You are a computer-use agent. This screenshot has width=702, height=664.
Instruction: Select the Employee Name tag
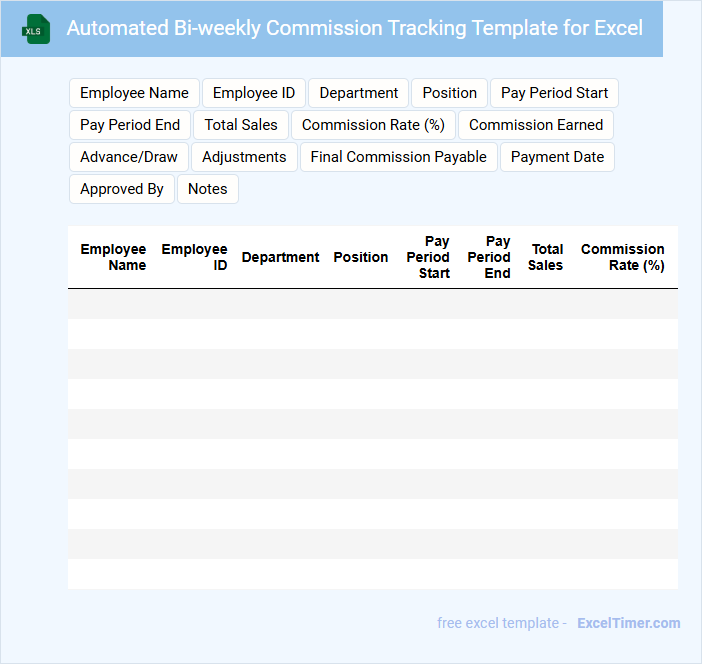134,93
